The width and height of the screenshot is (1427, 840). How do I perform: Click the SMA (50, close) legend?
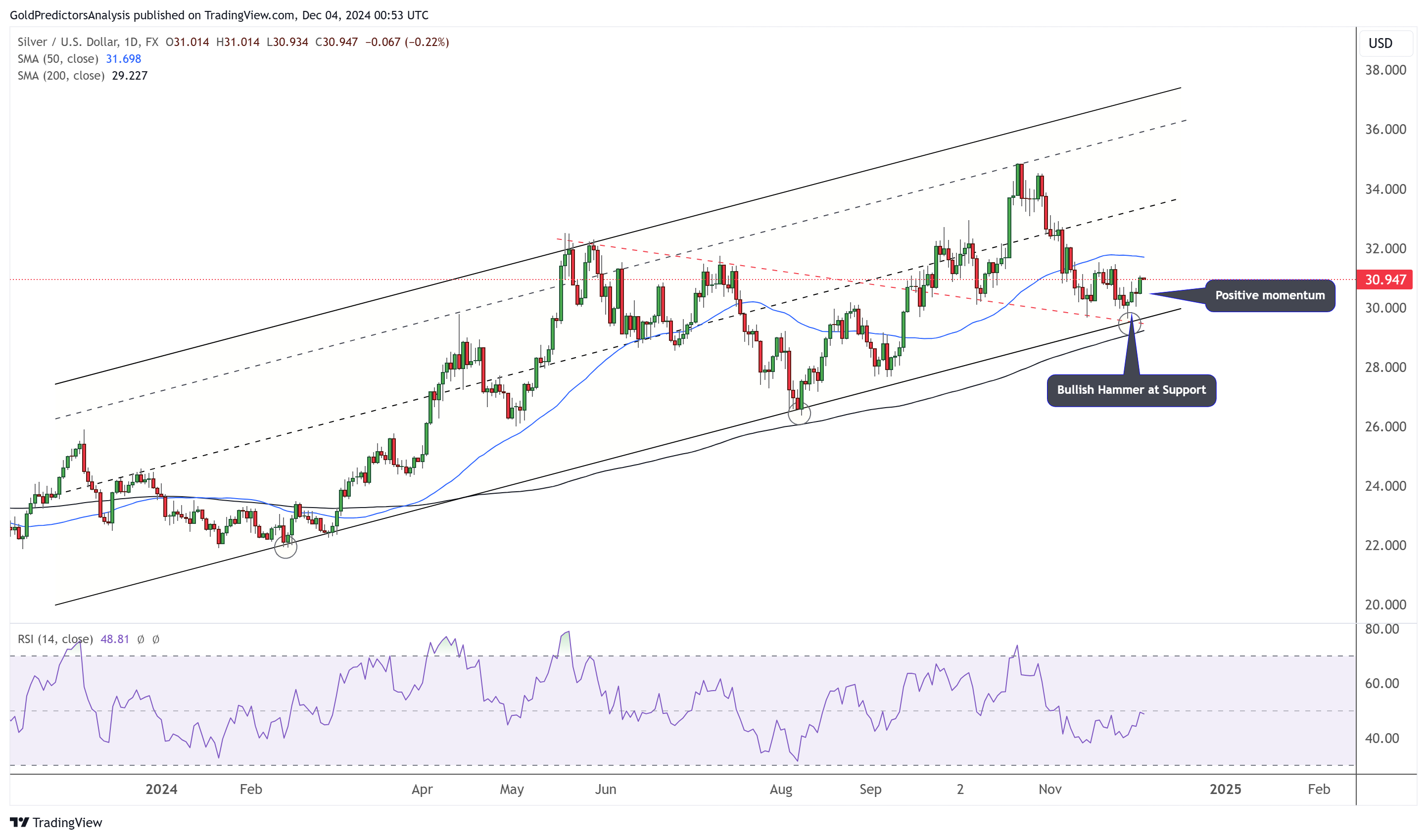[58, 59]
